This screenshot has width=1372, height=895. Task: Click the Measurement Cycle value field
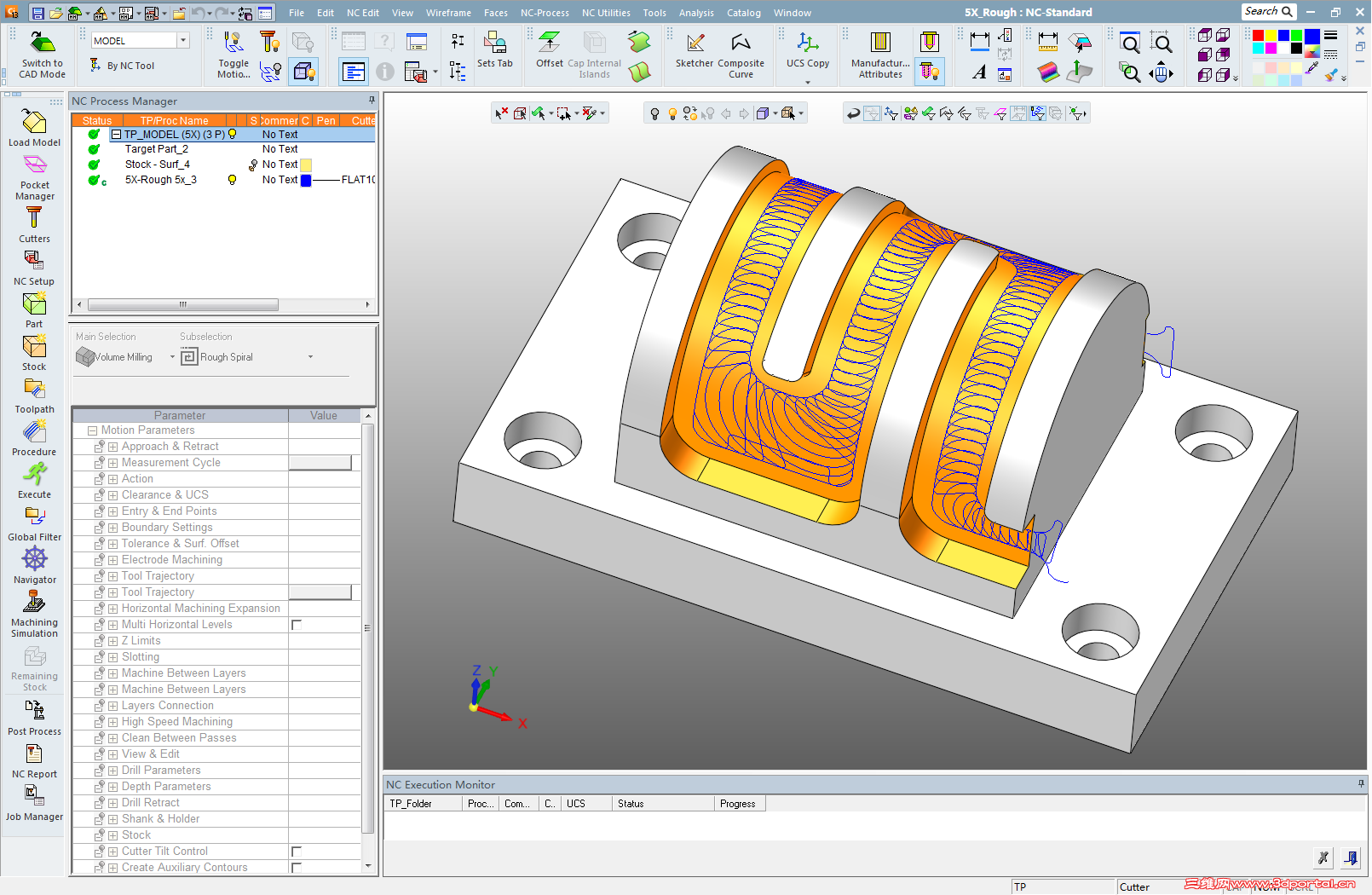pyautogui.click(x=320, y=463)
